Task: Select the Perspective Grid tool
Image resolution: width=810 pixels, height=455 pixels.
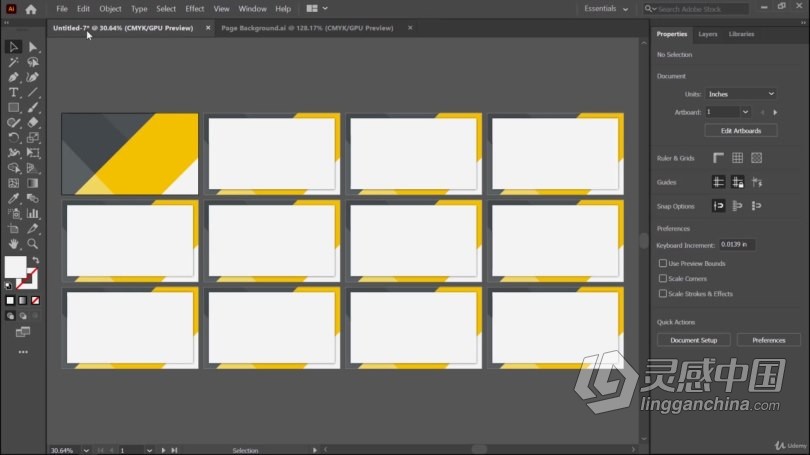Action: click(x=33, y=168)
